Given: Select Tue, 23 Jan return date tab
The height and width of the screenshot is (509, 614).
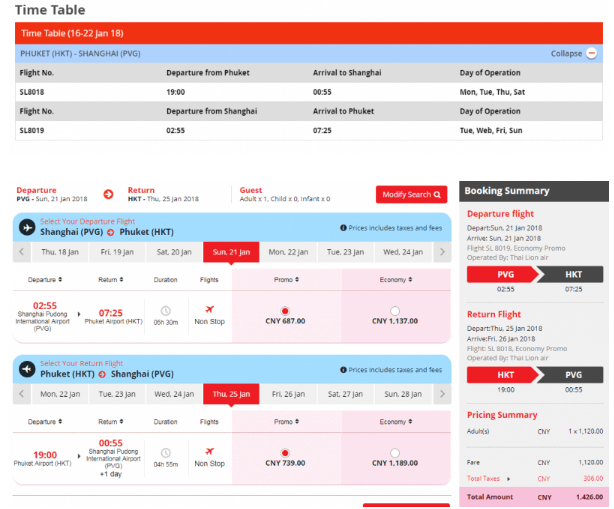Looking at the screenshot, I should click(117, 394).
